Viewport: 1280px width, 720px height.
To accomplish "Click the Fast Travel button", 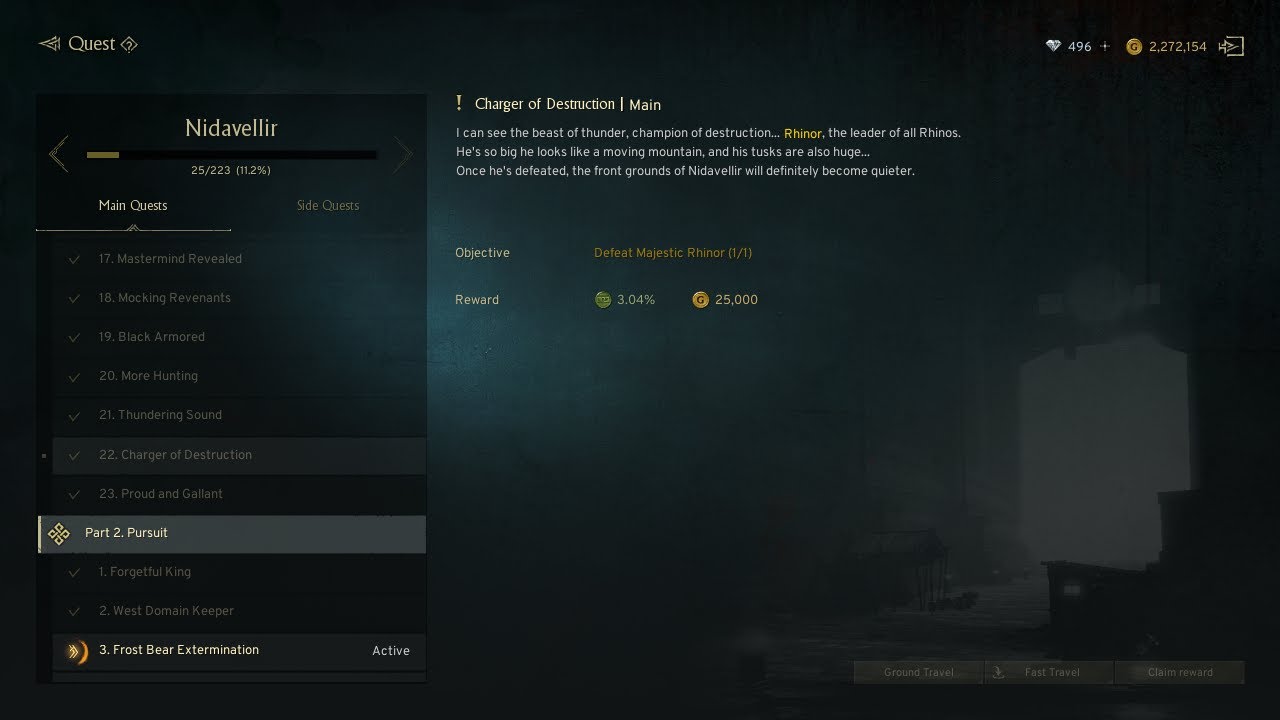I will pos(1050,672).
